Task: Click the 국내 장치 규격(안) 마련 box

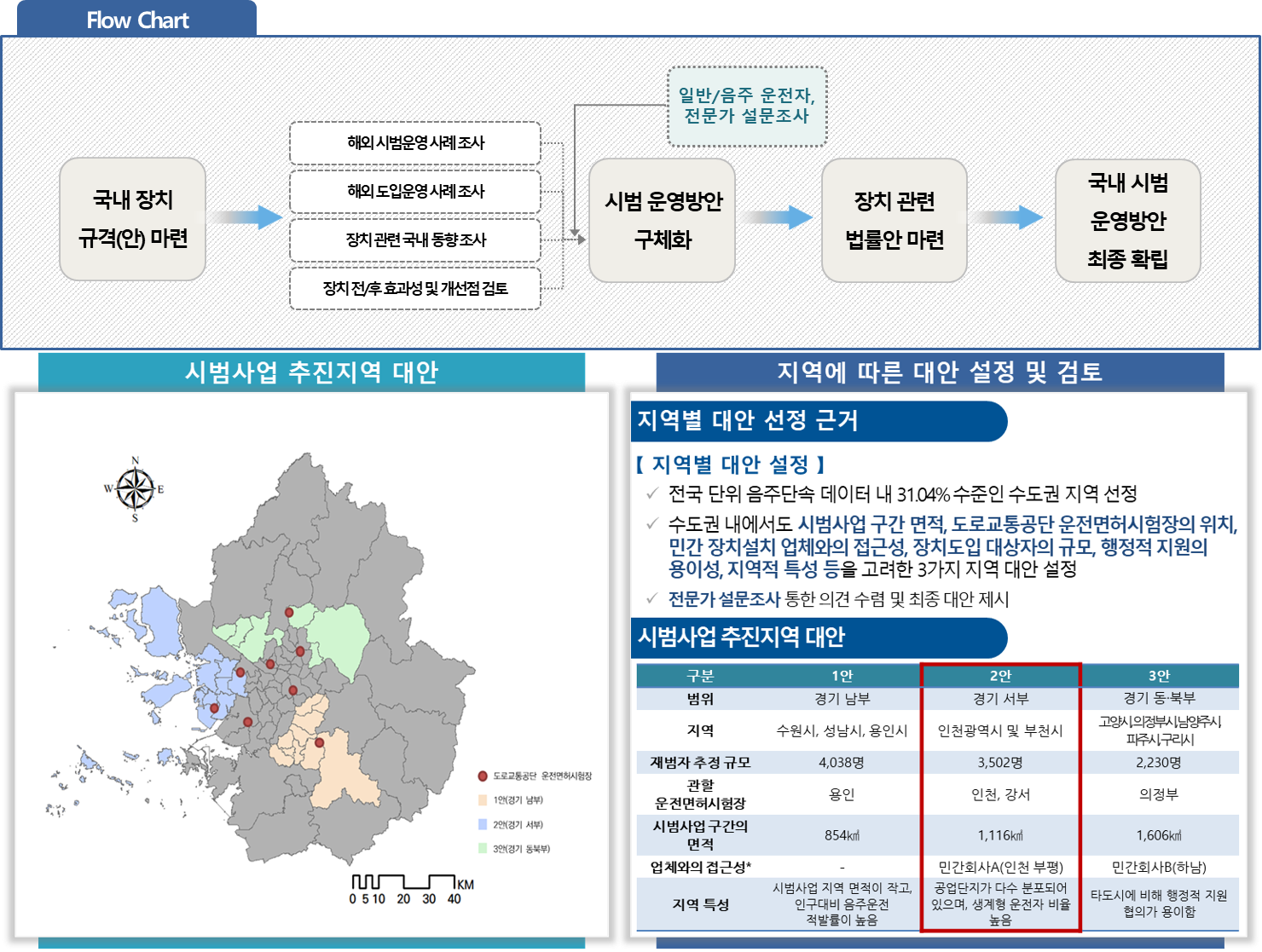Action: pos(133,219)
